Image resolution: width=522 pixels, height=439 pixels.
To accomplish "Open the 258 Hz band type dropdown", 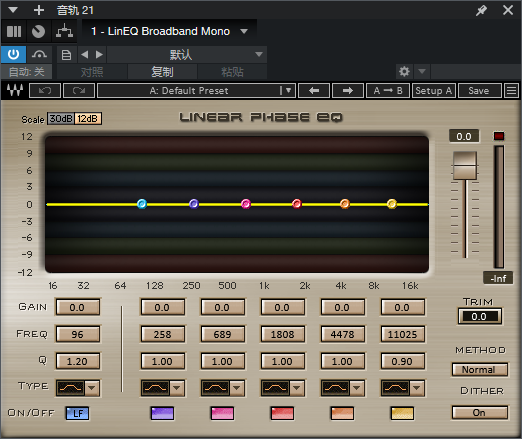I will point(177,388).
